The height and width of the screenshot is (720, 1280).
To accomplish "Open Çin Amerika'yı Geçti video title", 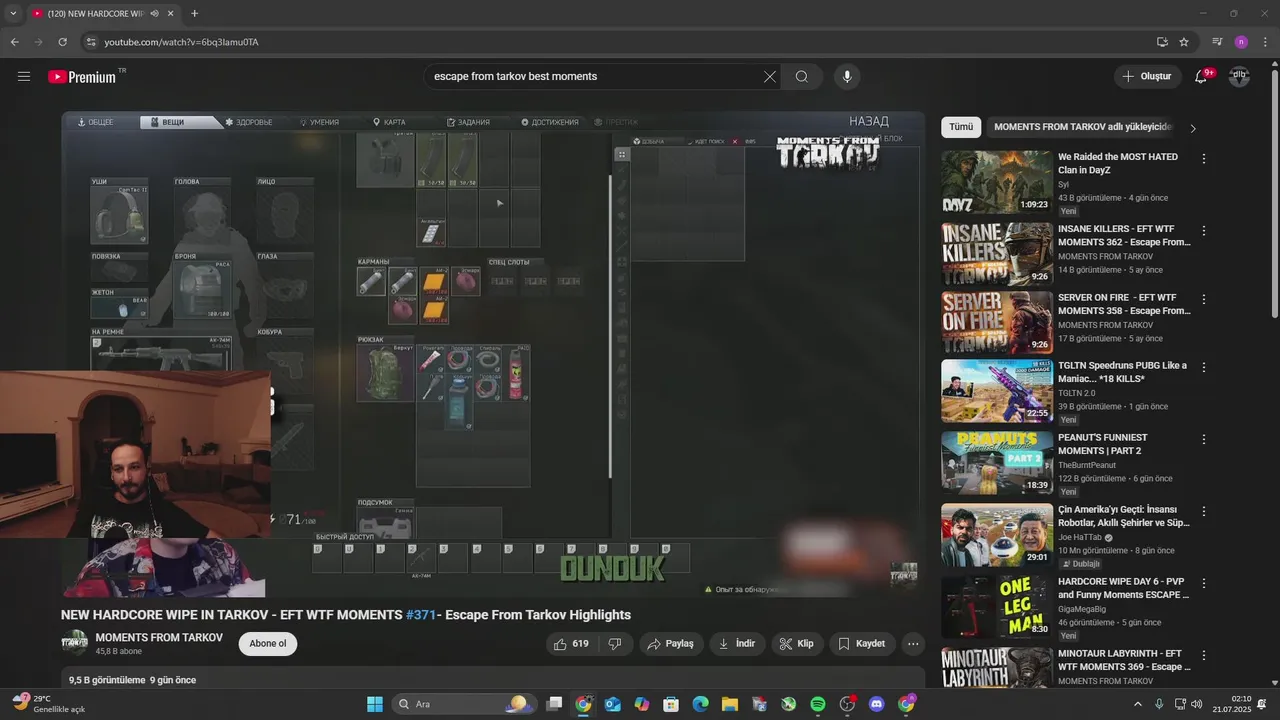I will [1124, 516].
